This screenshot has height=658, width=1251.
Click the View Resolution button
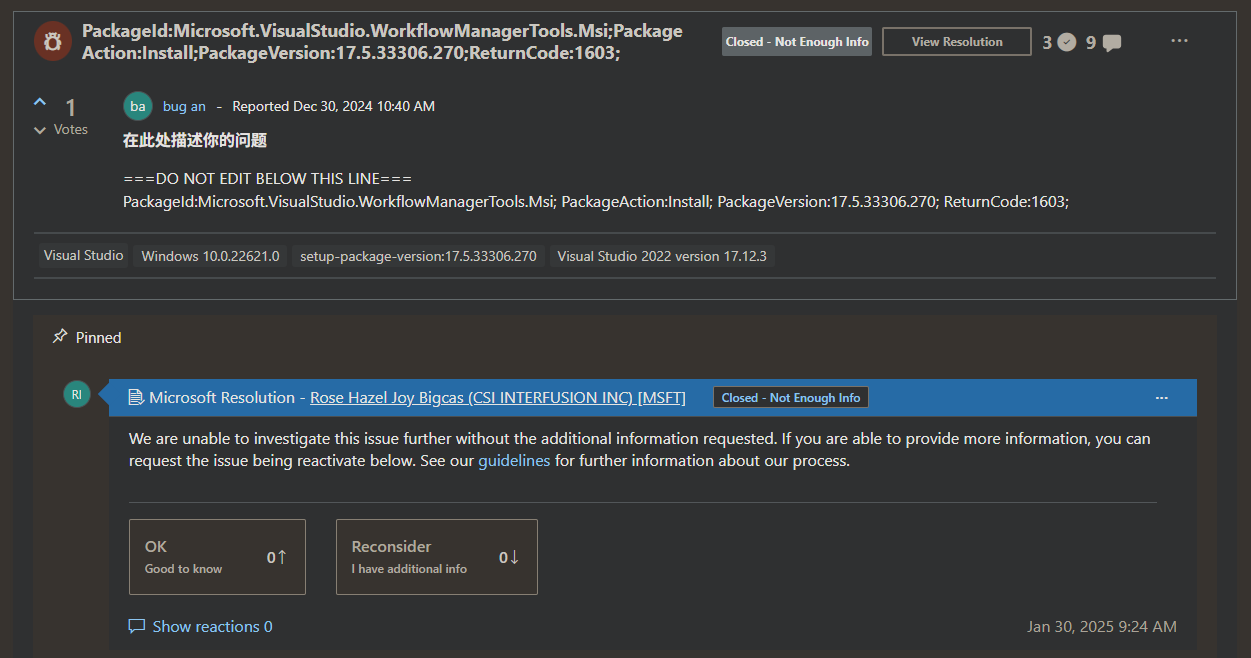[x=957, y=42]
